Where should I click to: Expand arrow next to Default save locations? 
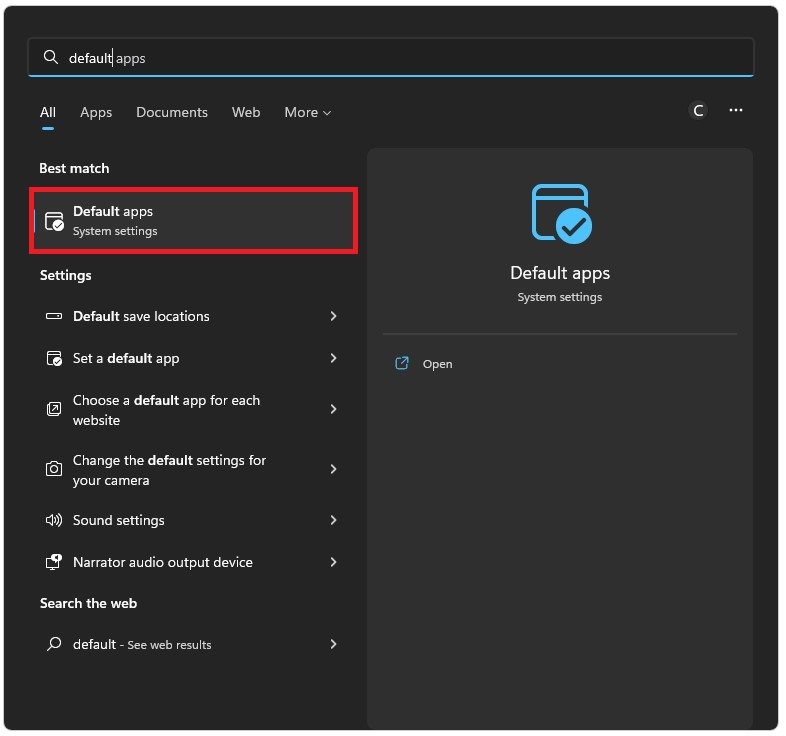coord(333,316)
